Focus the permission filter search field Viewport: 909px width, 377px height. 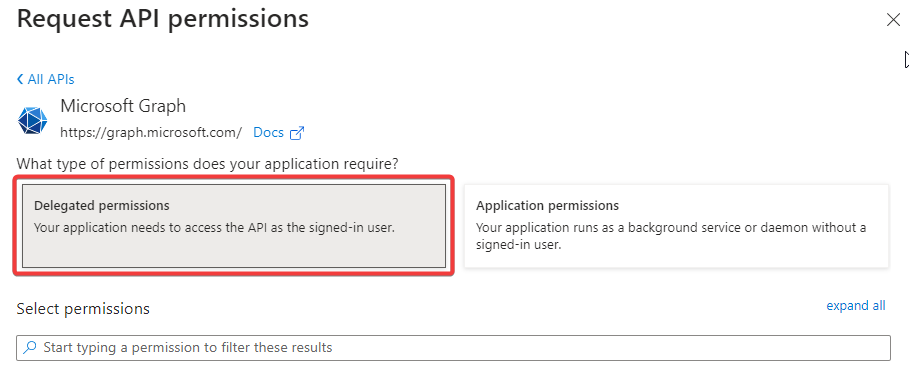[453, 348]
